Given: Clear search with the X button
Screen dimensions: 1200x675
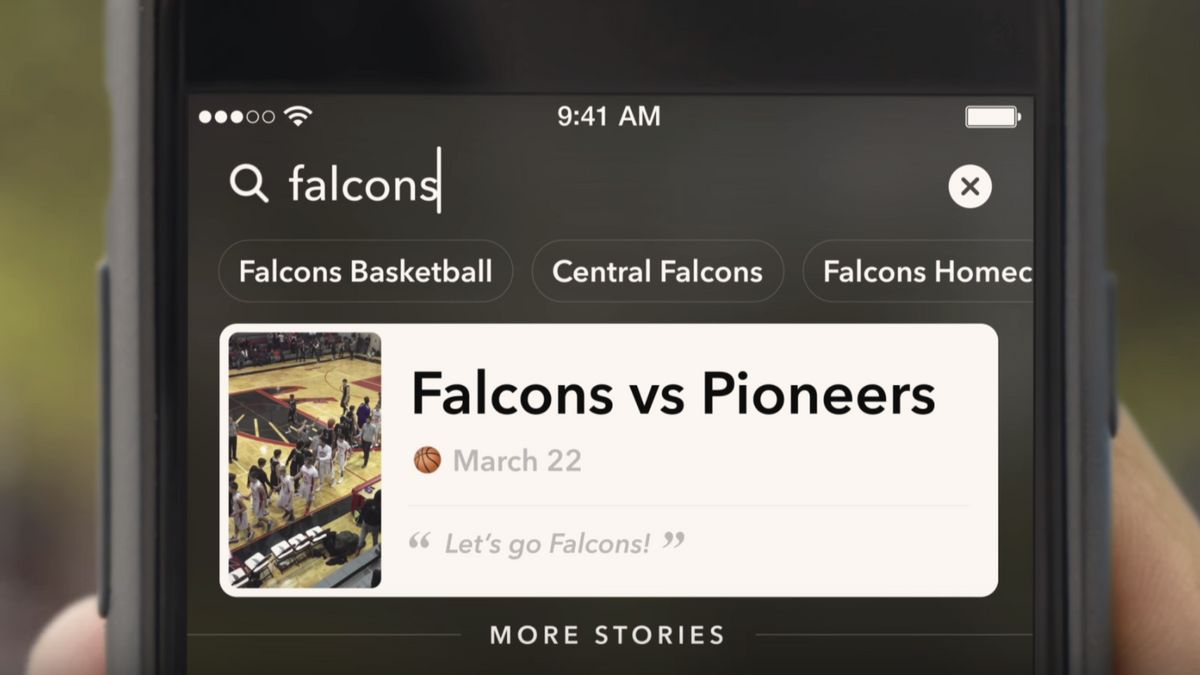Looking at the screenshot, I should [x=969, y=186].
